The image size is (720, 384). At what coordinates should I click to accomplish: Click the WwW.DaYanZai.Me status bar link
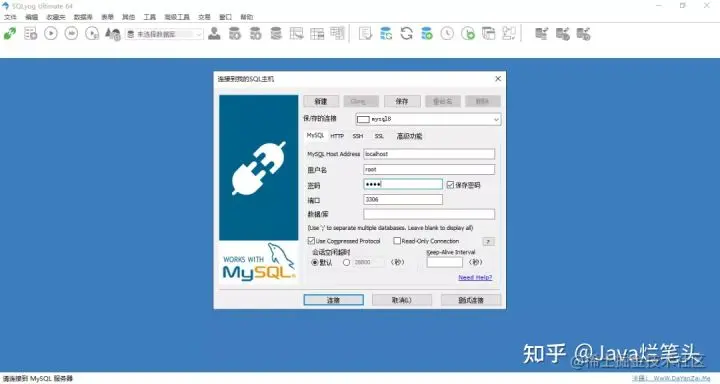coord(682,378)
